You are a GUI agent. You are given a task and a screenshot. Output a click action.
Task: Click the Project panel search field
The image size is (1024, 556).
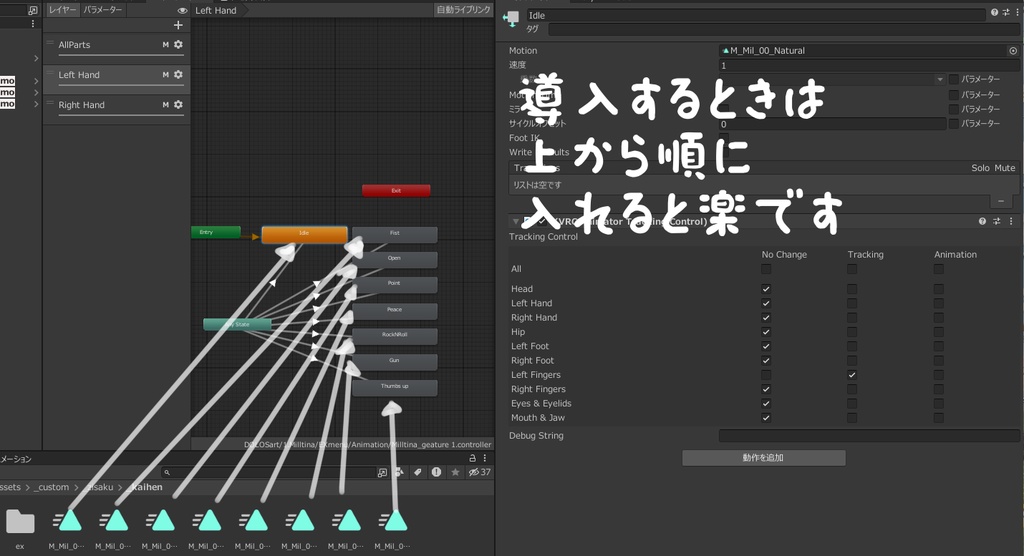pos(268,472)
